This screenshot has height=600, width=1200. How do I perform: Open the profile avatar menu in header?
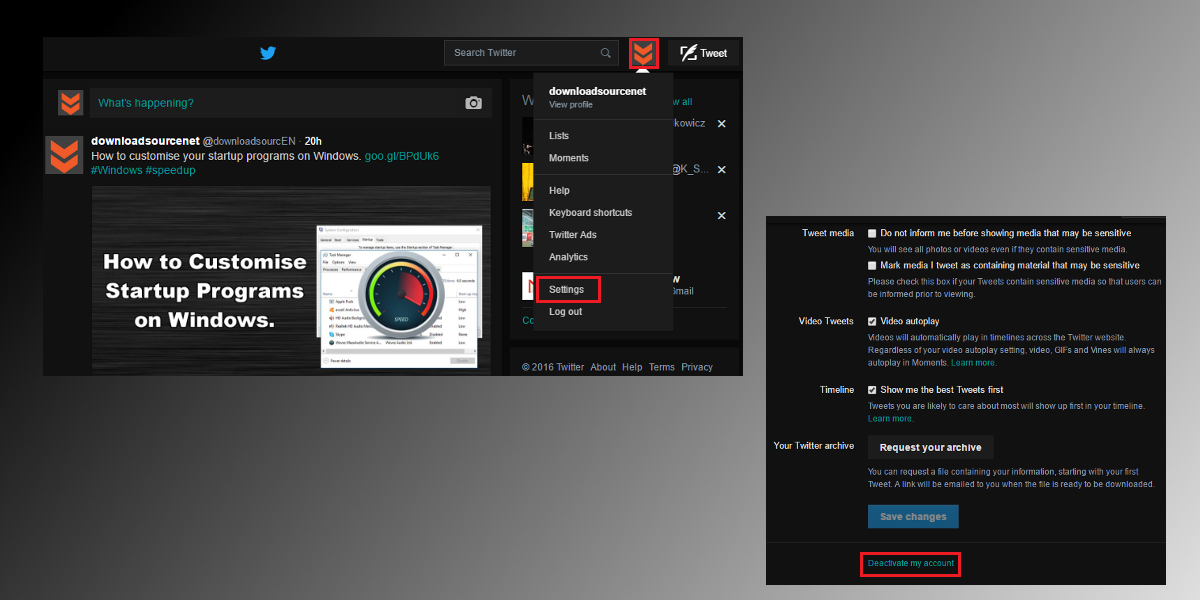(x=644, y=53)
